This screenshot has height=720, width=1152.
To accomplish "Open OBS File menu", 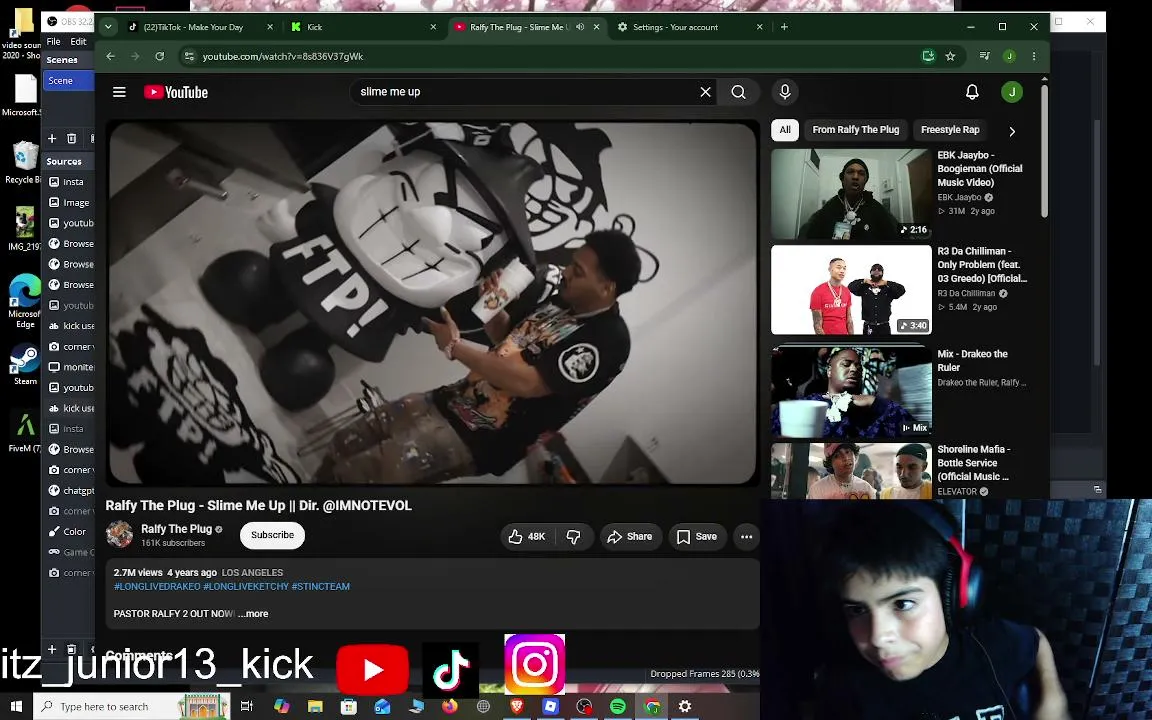I will pyautogui.click(x=54, y=41).
